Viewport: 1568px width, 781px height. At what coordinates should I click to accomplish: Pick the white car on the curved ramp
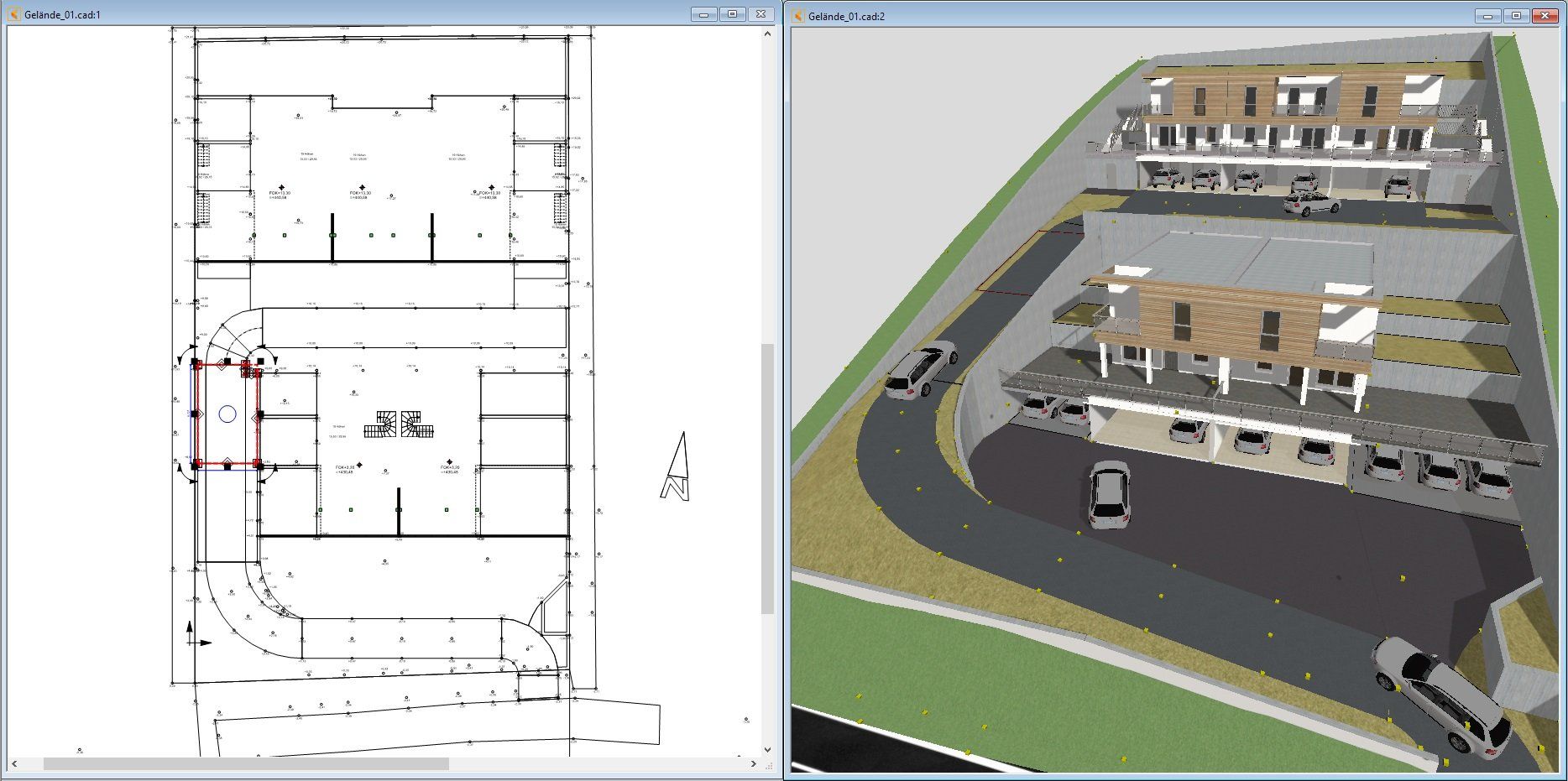(x=921, y=369)
